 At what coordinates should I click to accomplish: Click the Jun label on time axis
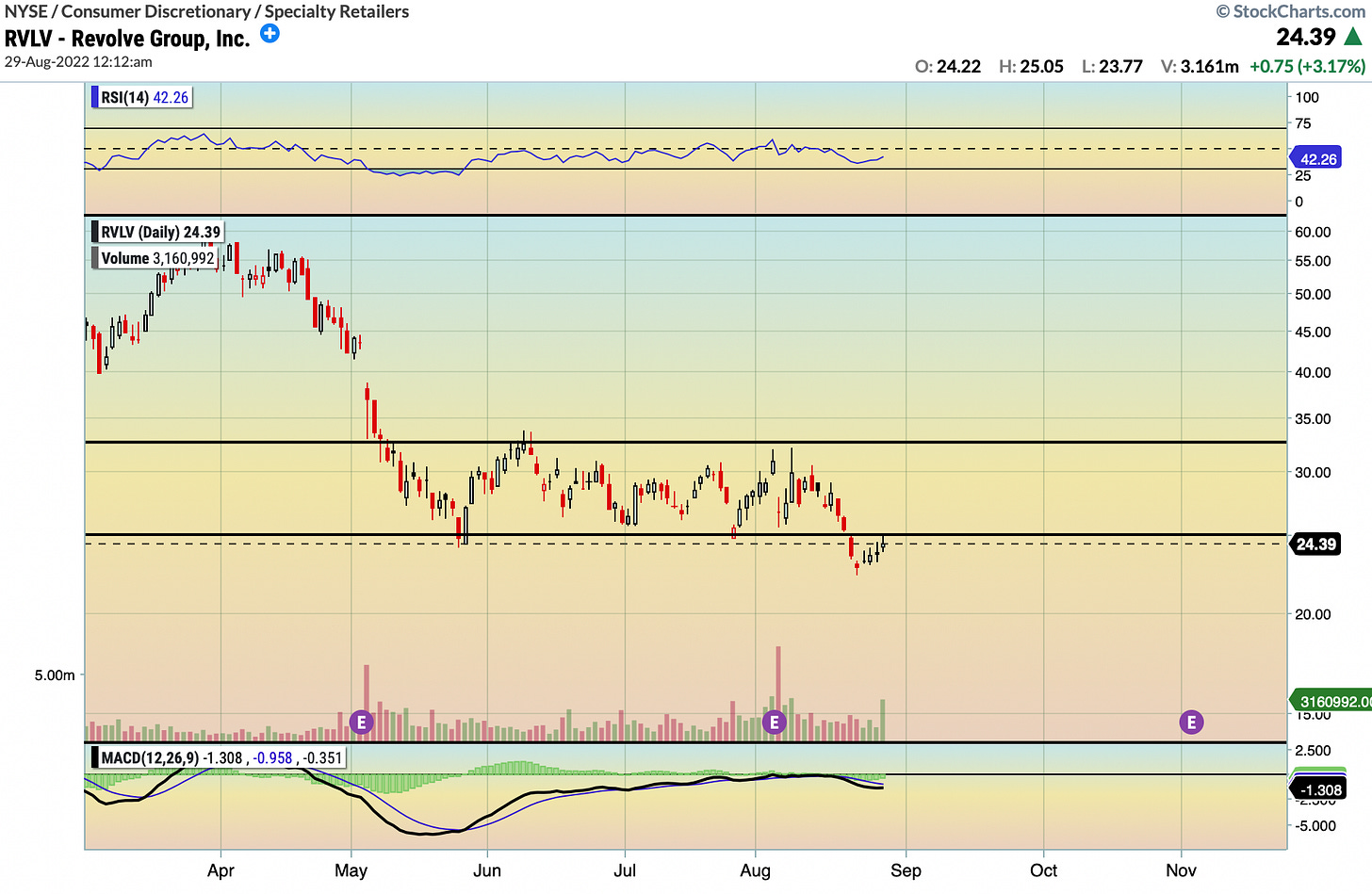click(486, 870)
